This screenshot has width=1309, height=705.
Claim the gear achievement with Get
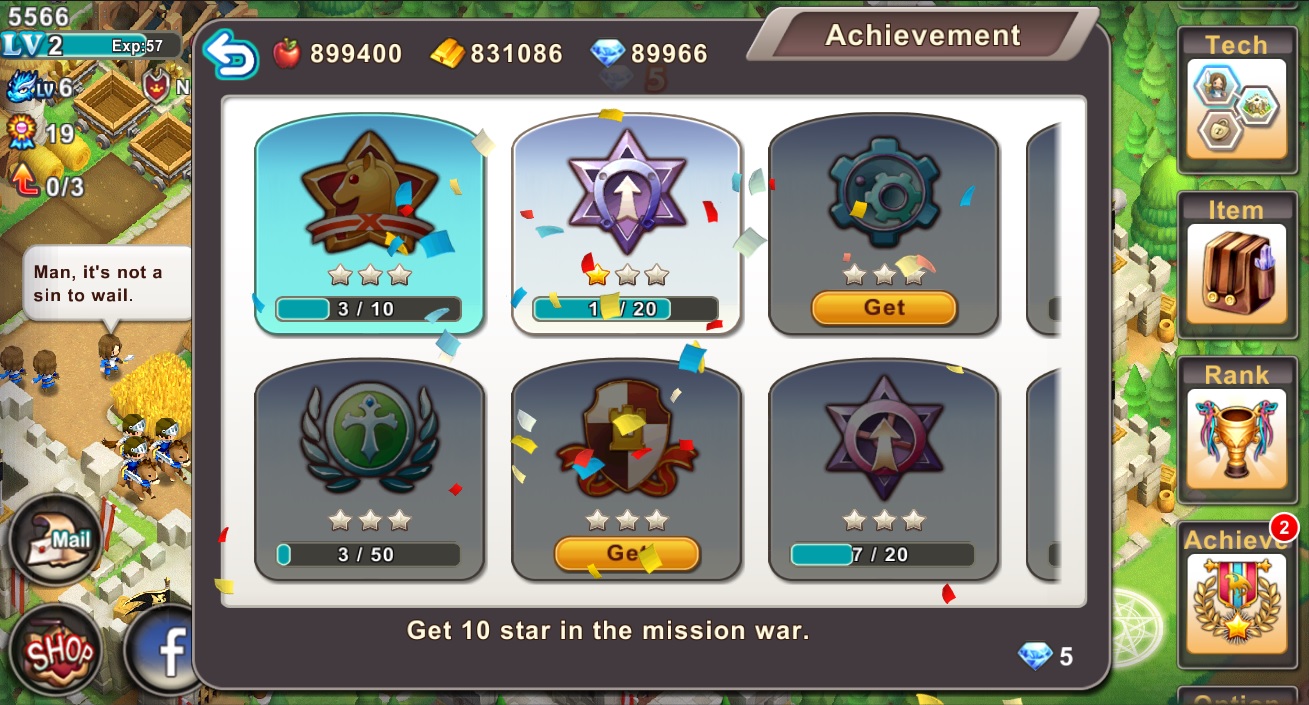point(884,308)
